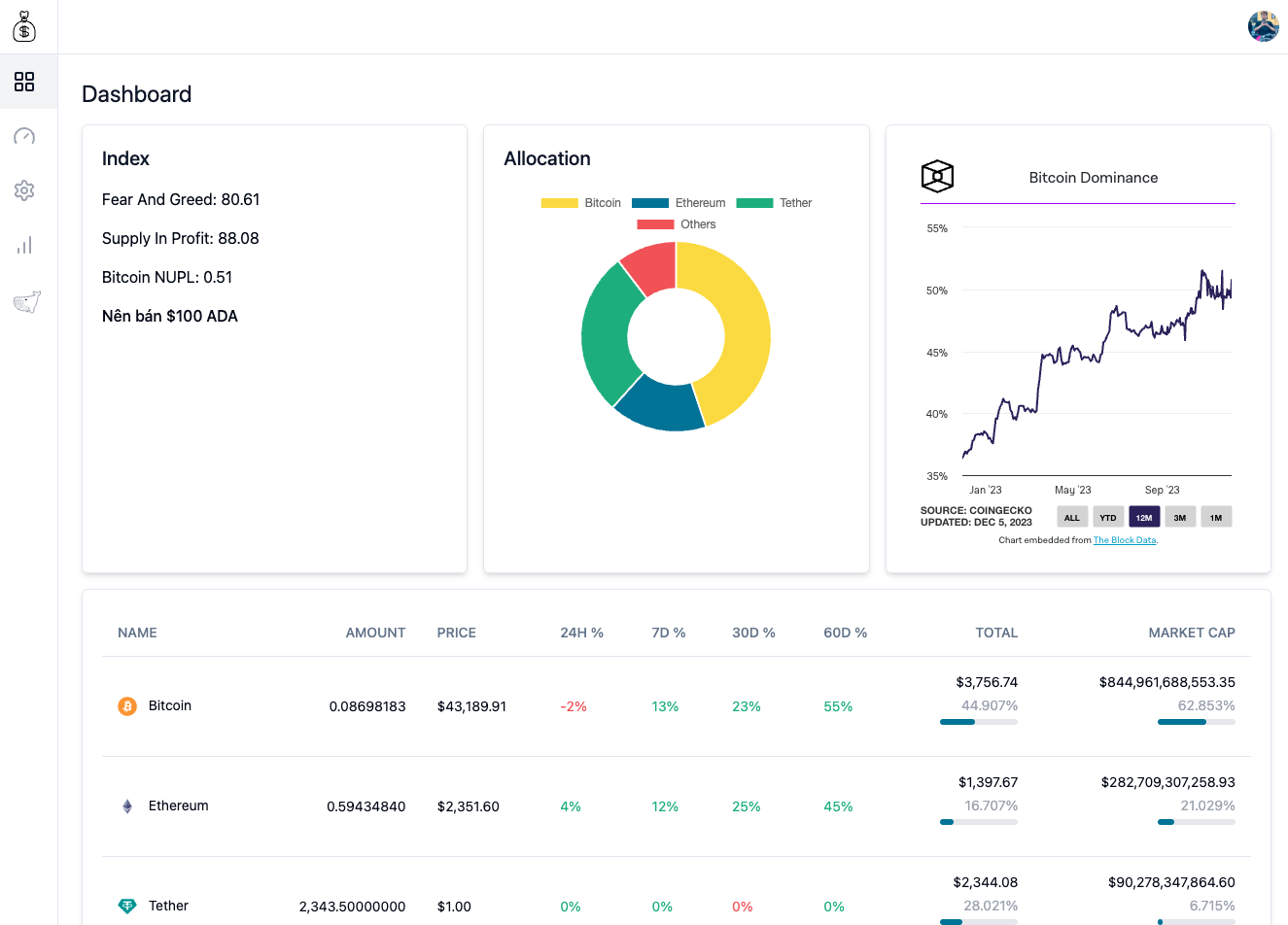Sort by NAME column header
Screen dimensions: 1288x925
tap(137, 633)
